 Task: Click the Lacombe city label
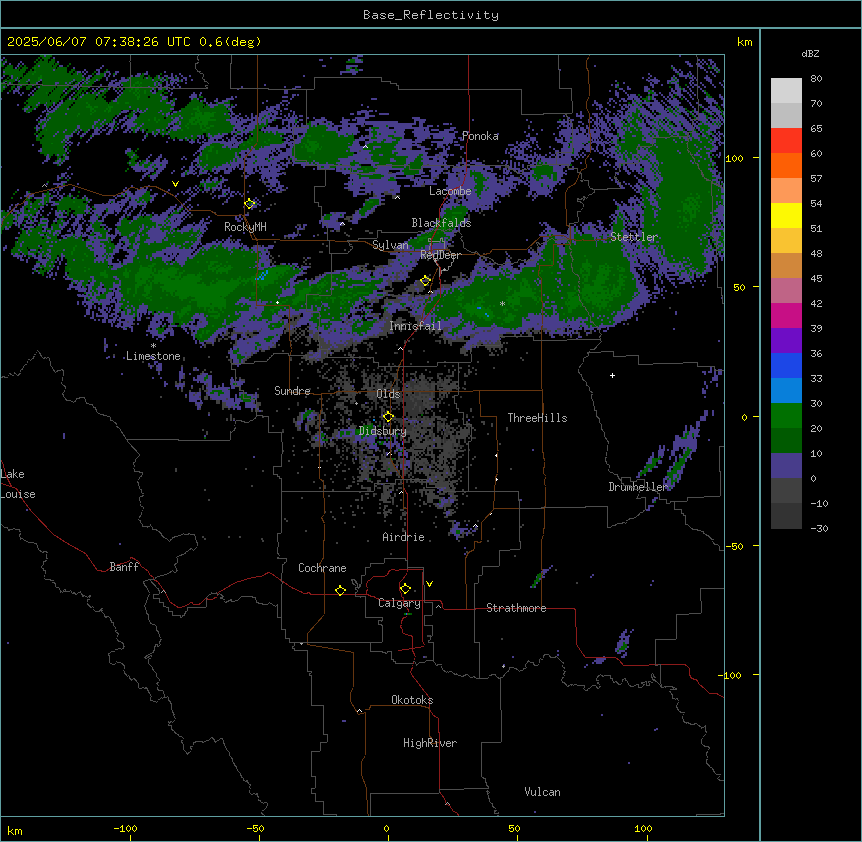450,191
